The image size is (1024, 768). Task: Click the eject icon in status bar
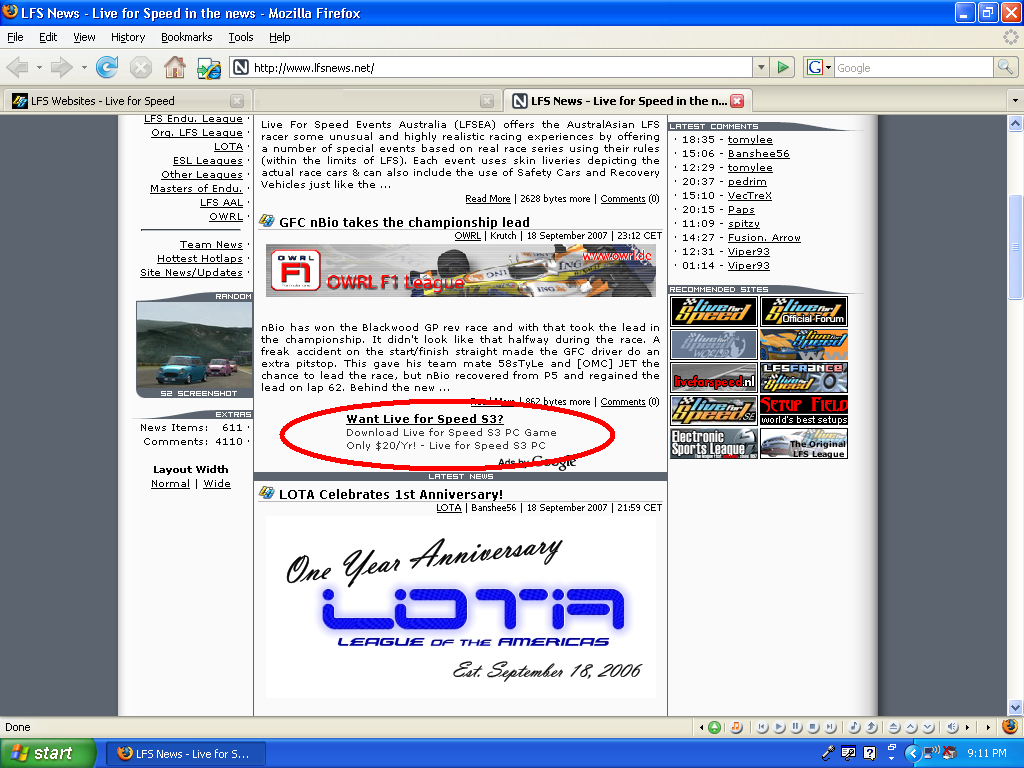[894, 727]
